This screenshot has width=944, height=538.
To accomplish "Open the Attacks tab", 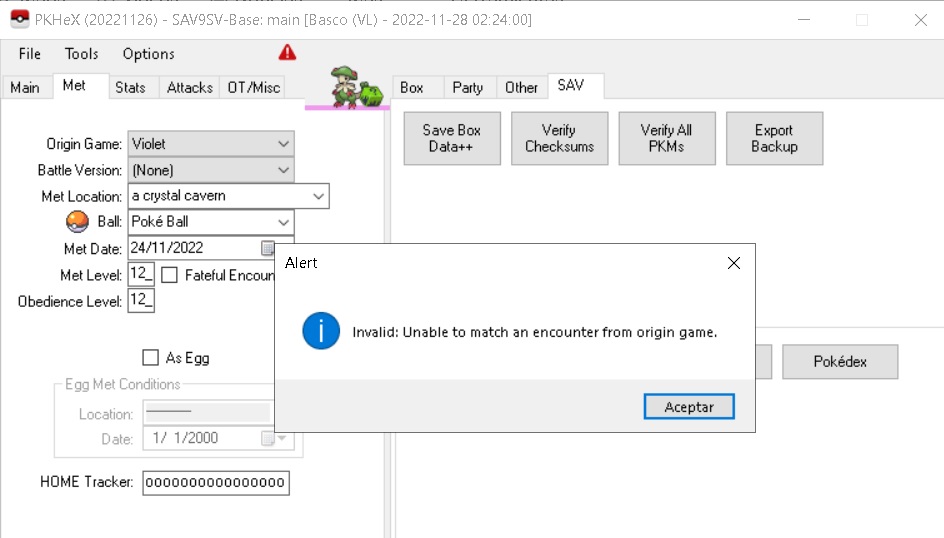I will [190, 87].
